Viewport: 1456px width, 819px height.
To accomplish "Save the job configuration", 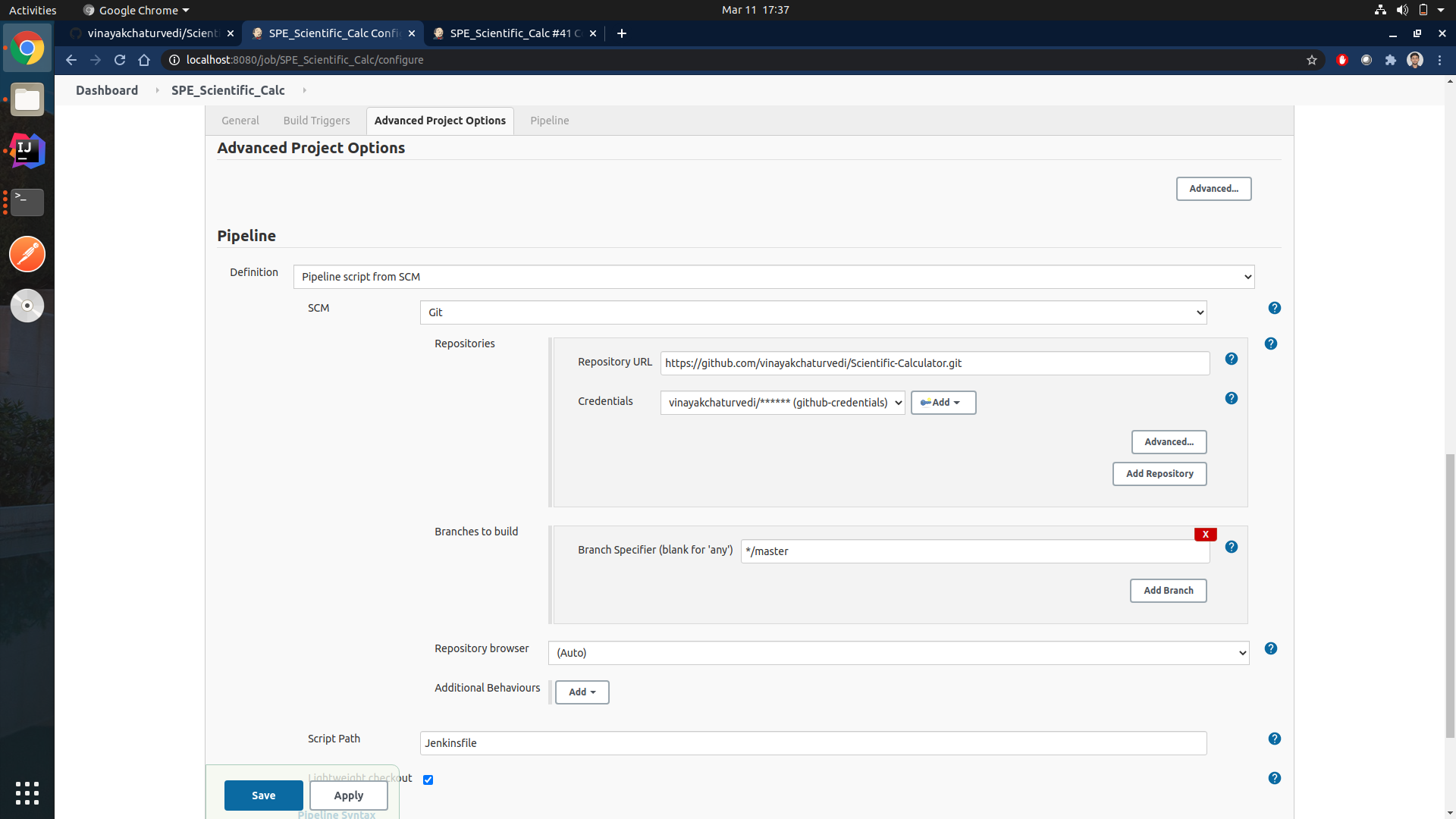I will coord(263,795).
